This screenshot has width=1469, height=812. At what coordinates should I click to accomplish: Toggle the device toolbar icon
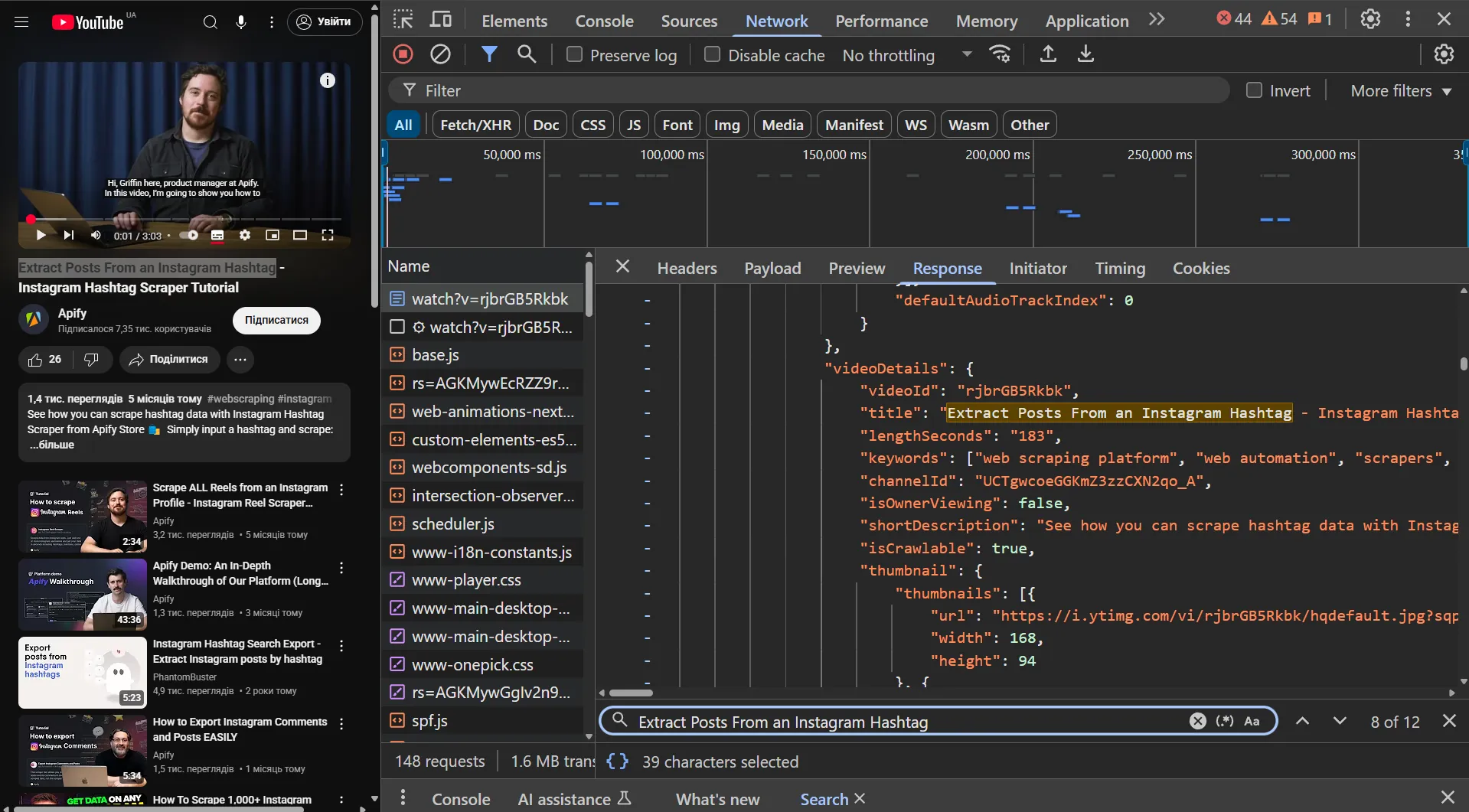[x=441, y=20]
